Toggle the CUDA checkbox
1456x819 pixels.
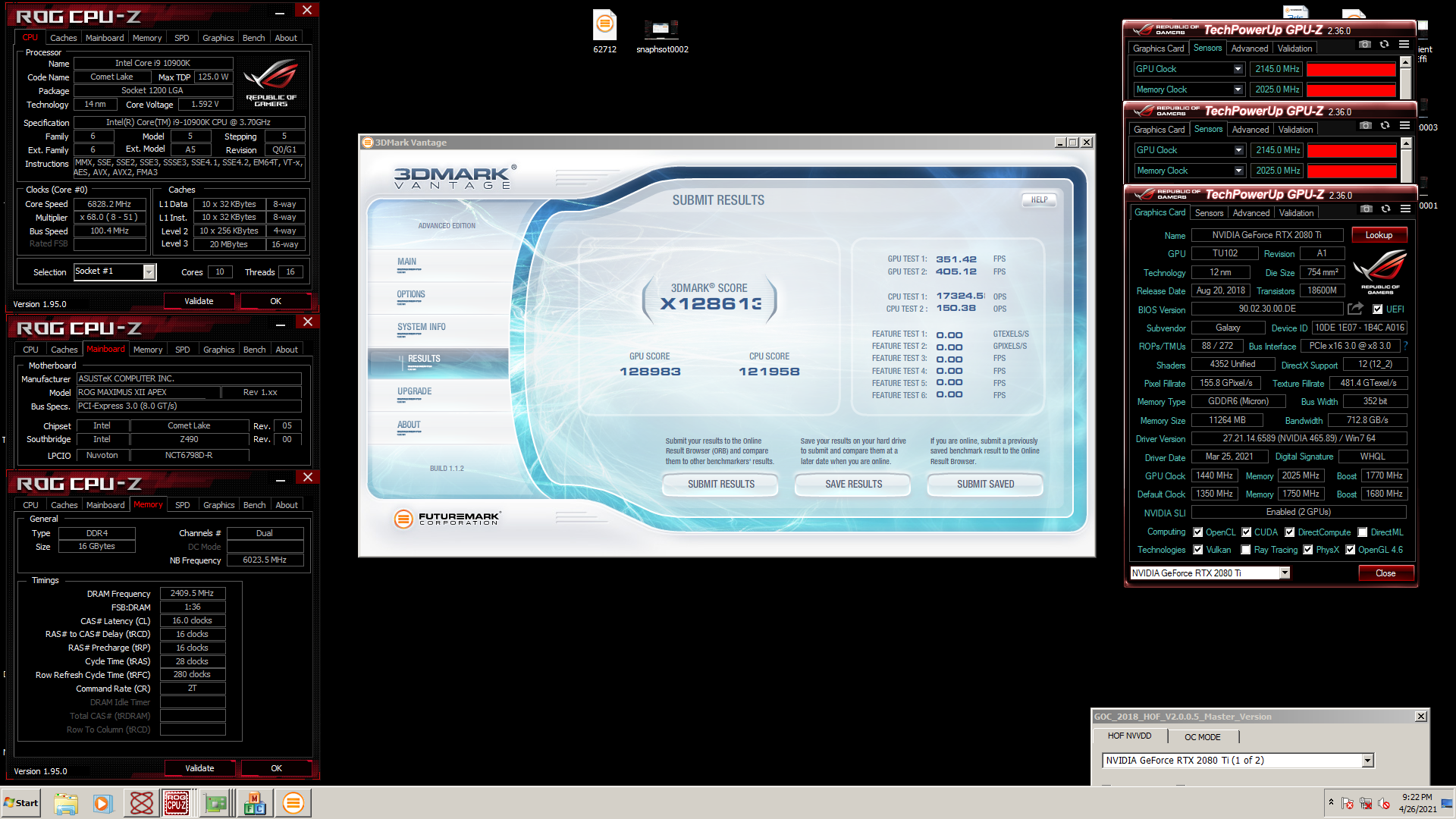(x=1247, y=532)
